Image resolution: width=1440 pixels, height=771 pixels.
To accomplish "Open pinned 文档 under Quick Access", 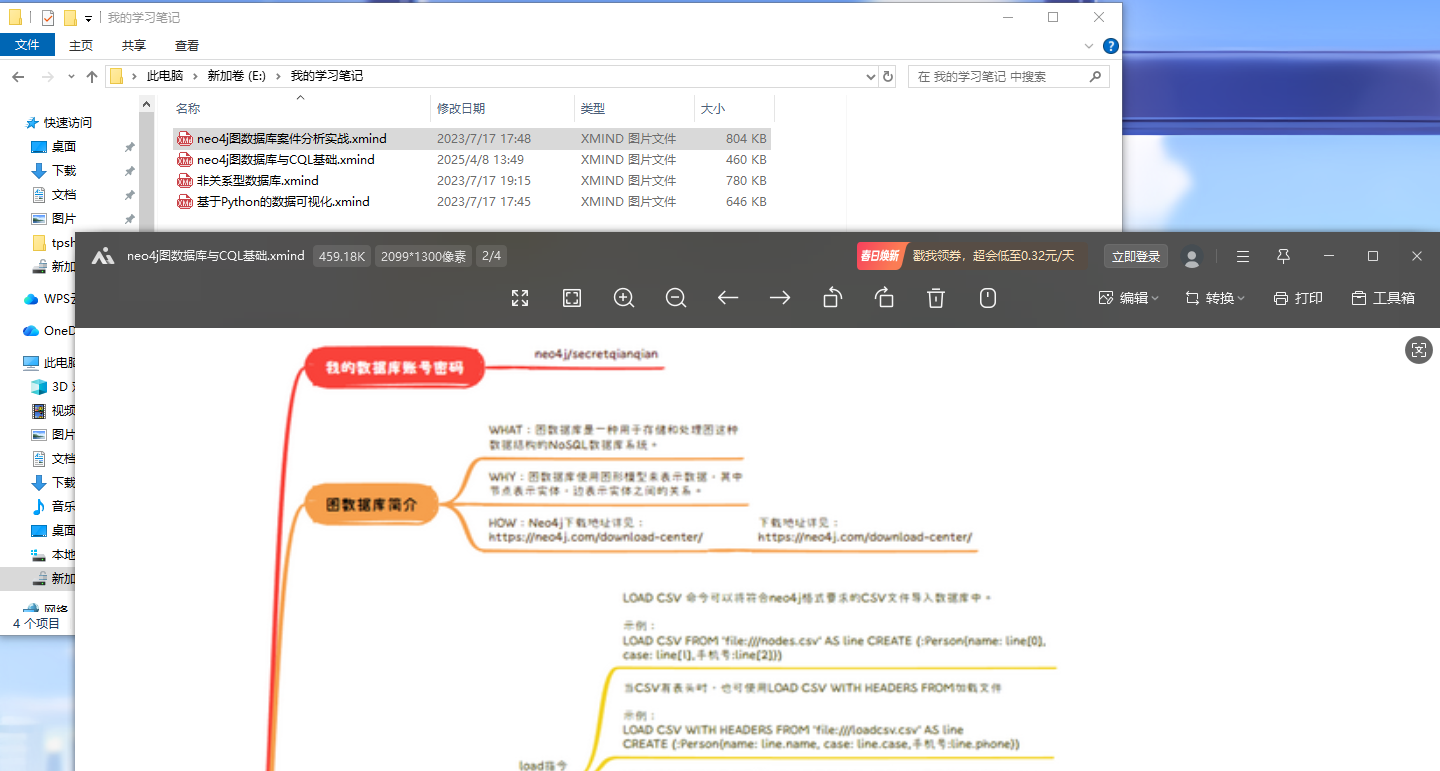I will pyautogui.click(x=64, y=194).
